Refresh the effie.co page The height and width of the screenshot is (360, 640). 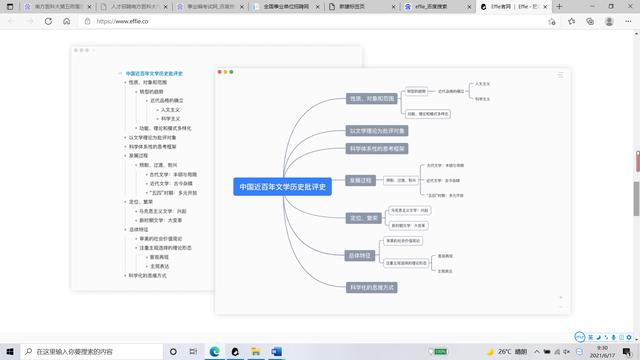coord(48,21)
